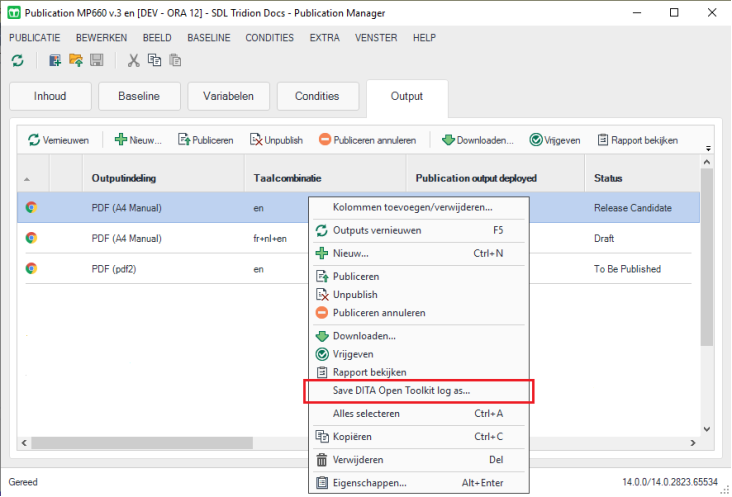Screen dimensions: 732x497
Task: Choose Eigenschappen... in the context menu
Action: (x=419, y=483)
